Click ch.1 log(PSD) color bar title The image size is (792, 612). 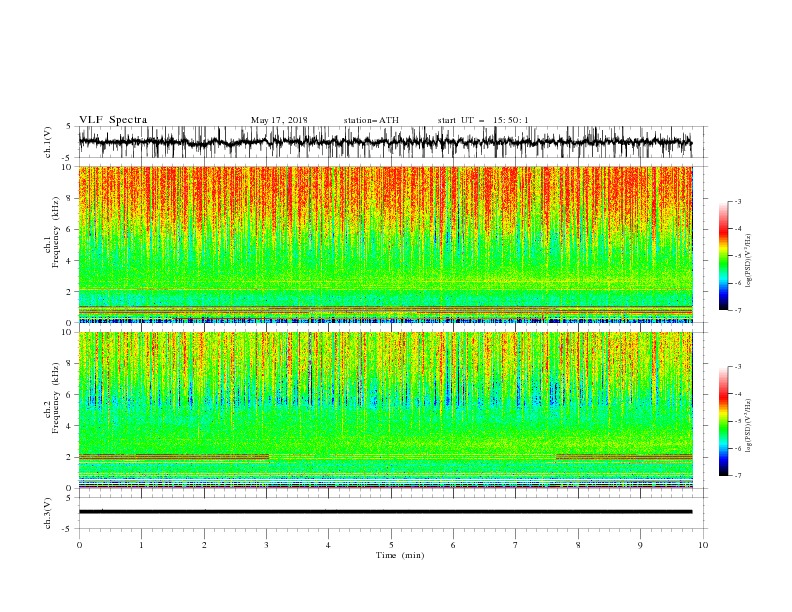click(x=748, y=261)
